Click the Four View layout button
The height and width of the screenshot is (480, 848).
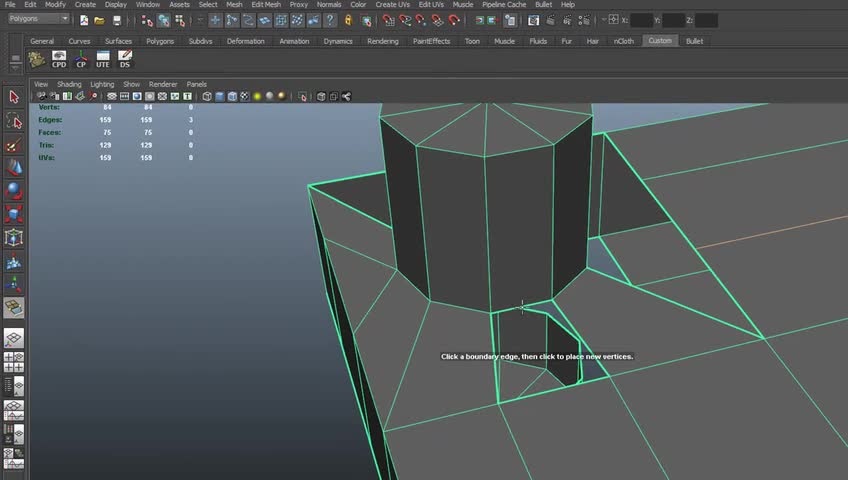click(14, 364)
